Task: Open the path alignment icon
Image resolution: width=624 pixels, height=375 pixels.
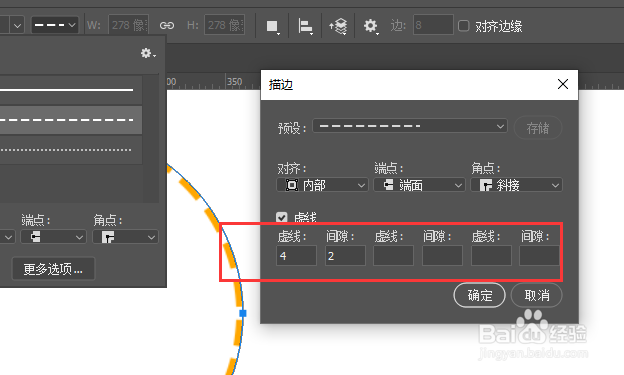Action: (x=305, y=26)
